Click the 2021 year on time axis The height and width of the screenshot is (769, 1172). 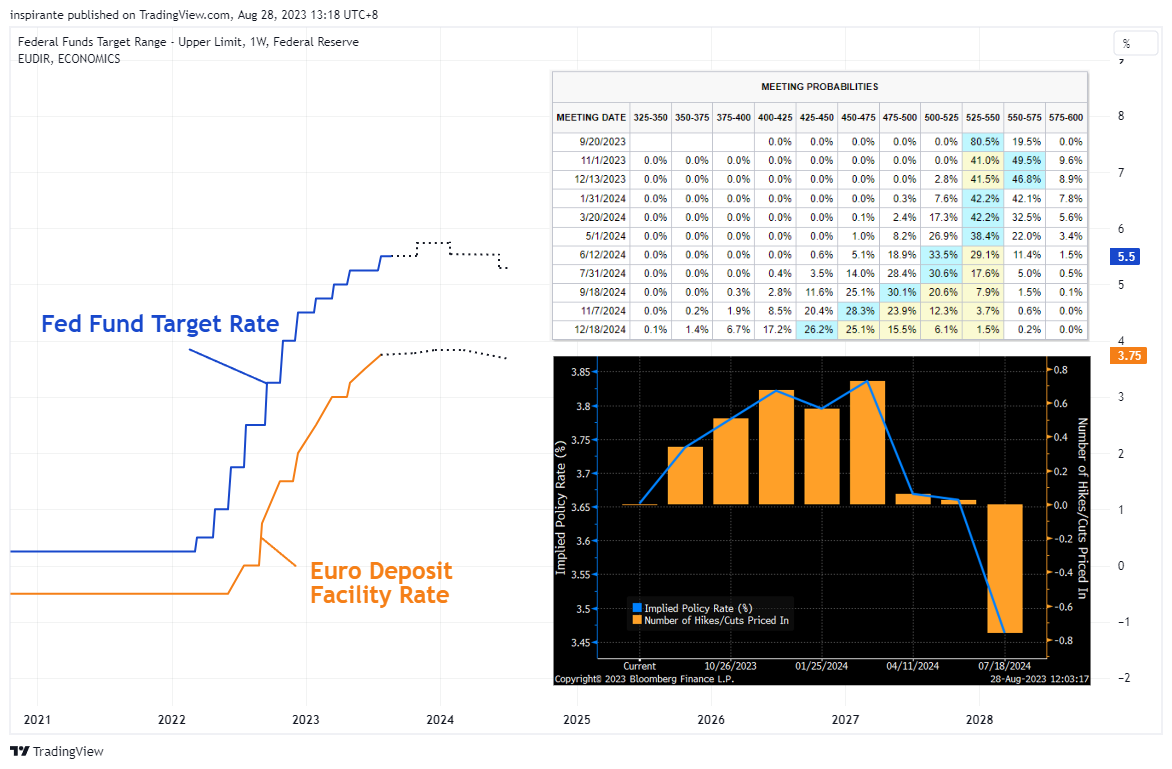tap(37, 720)
